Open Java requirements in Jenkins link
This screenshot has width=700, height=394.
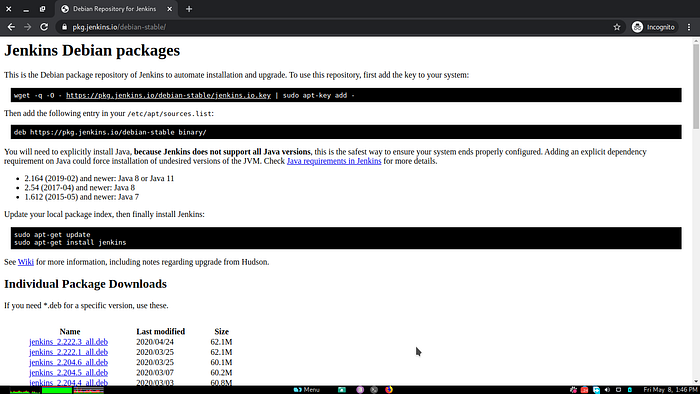[334, 161]
